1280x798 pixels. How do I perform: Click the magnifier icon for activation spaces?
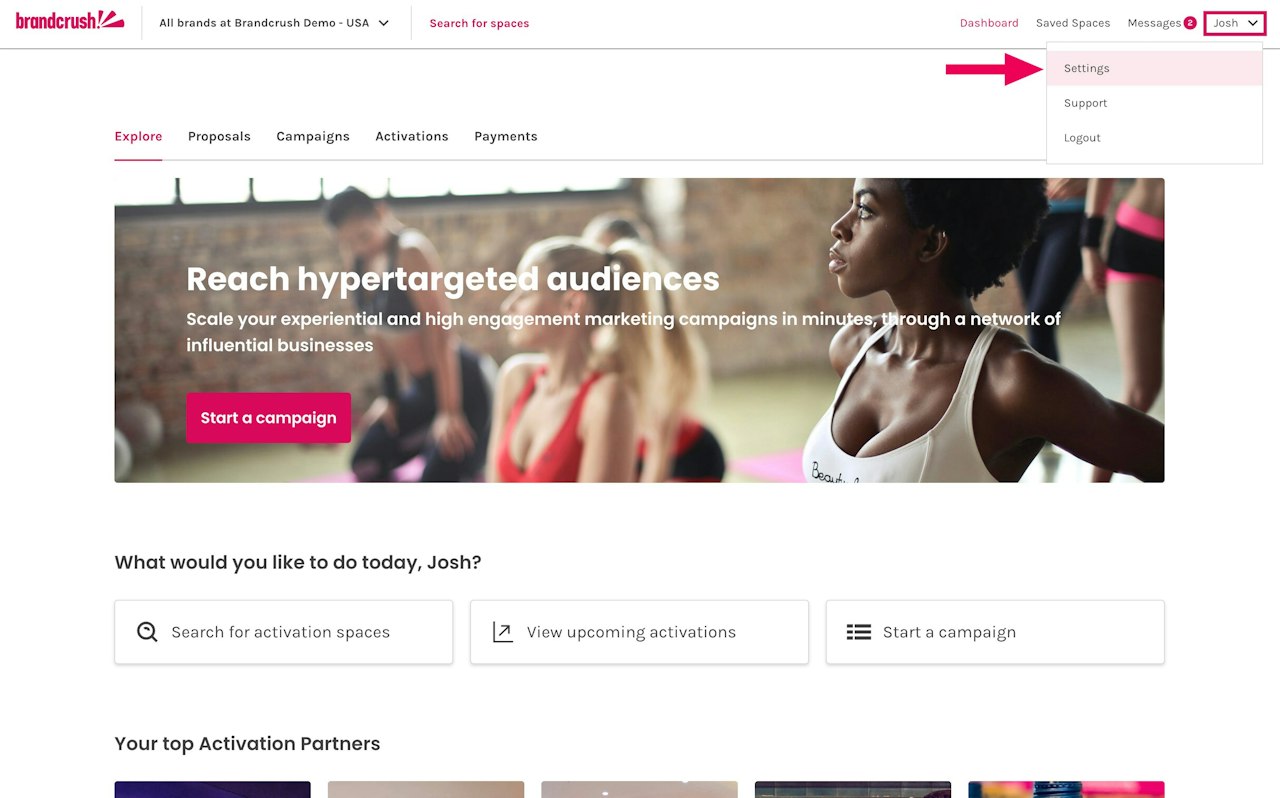click(x=147, y=632)
